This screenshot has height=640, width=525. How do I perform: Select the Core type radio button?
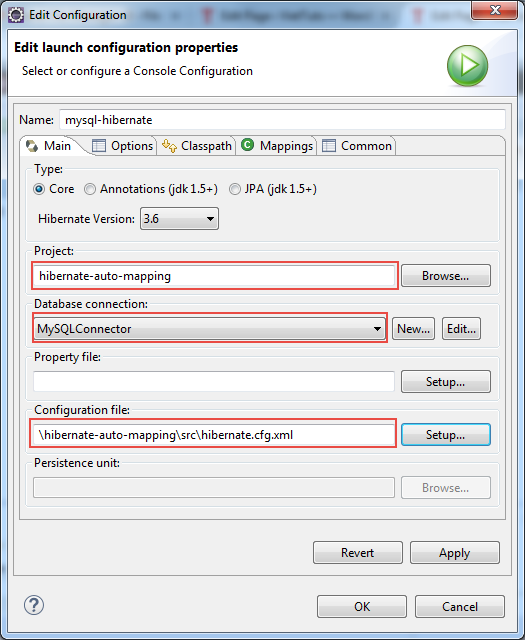(39, 189)
